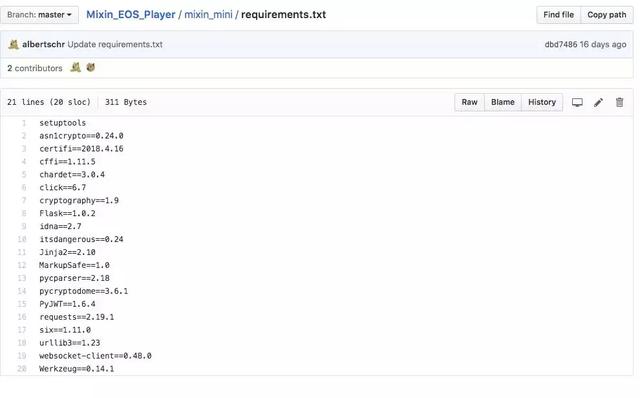The image size is (640, 398).
Task: Open the Branch: master dropdown
Action: click(39, 15)
